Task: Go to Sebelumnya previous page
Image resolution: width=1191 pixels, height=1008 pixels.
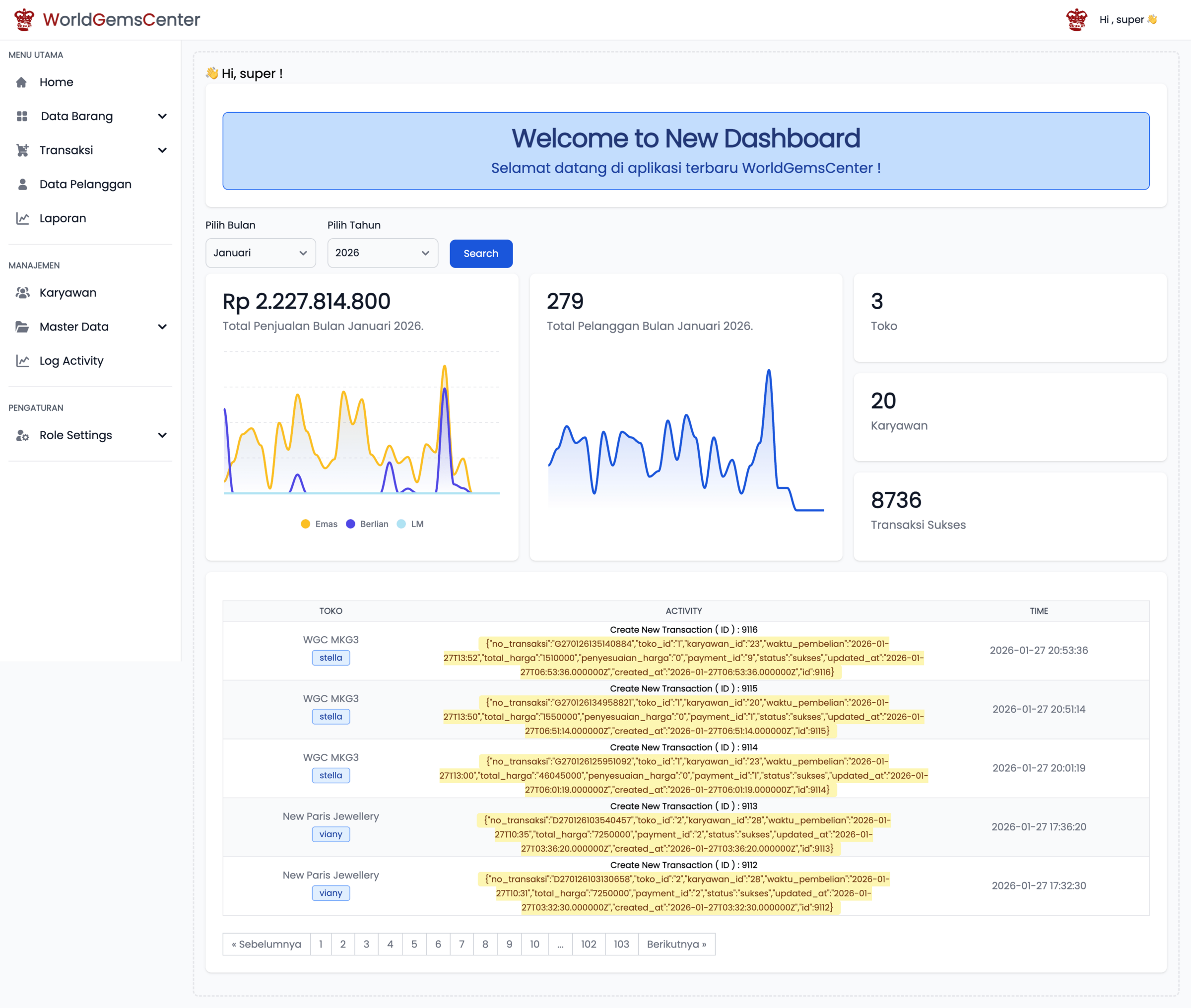Action: pyautogui.click(x=267, y=944)
